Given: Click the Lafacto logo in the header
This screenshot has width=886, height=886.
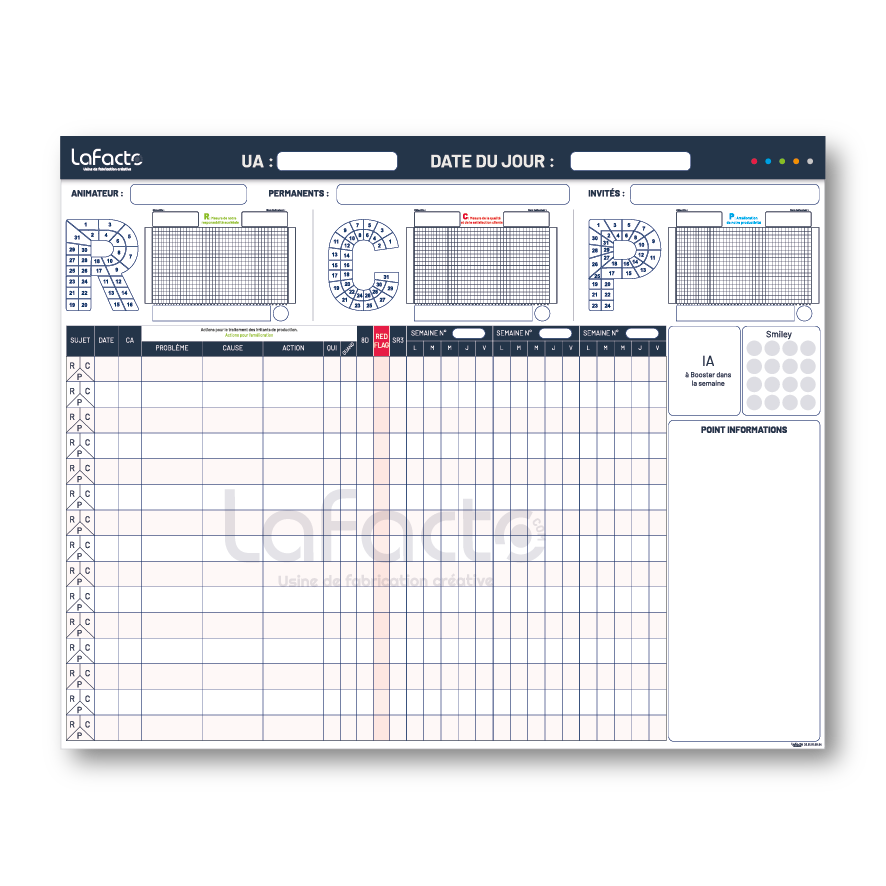Looking at the screenshot, I should 105,158.
